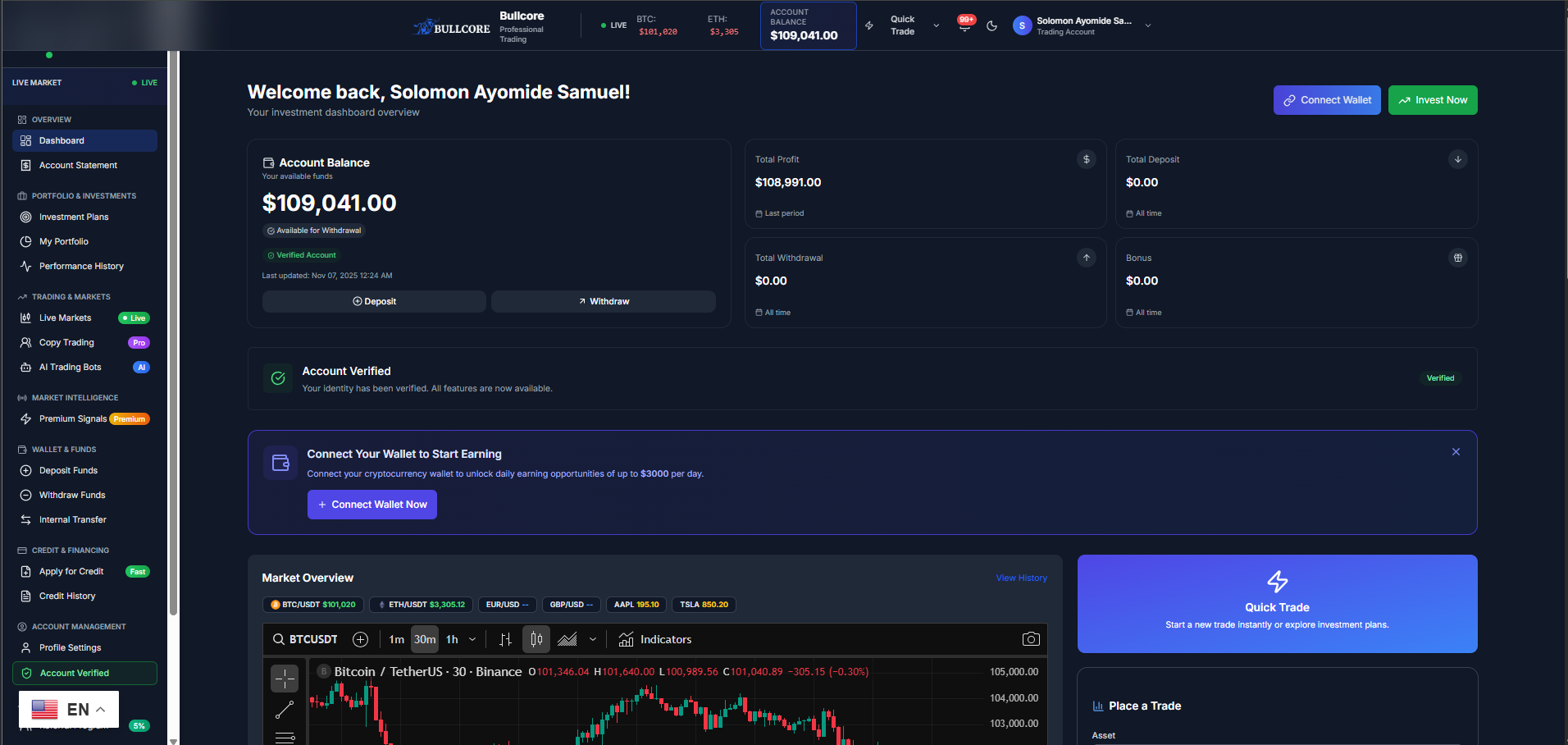
Task: Open the View History link
Action: pos(1021,578)
